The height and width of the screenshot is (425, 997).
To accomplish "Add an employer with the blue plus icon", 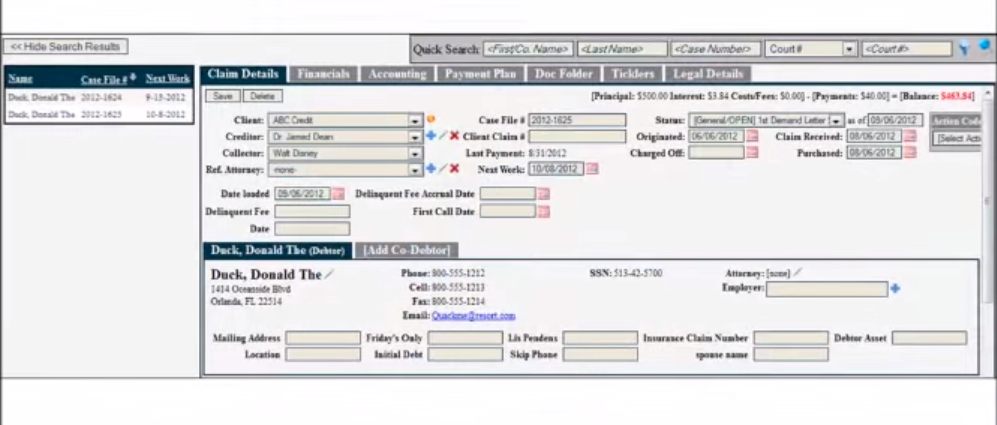I will [x=895, y=289].
